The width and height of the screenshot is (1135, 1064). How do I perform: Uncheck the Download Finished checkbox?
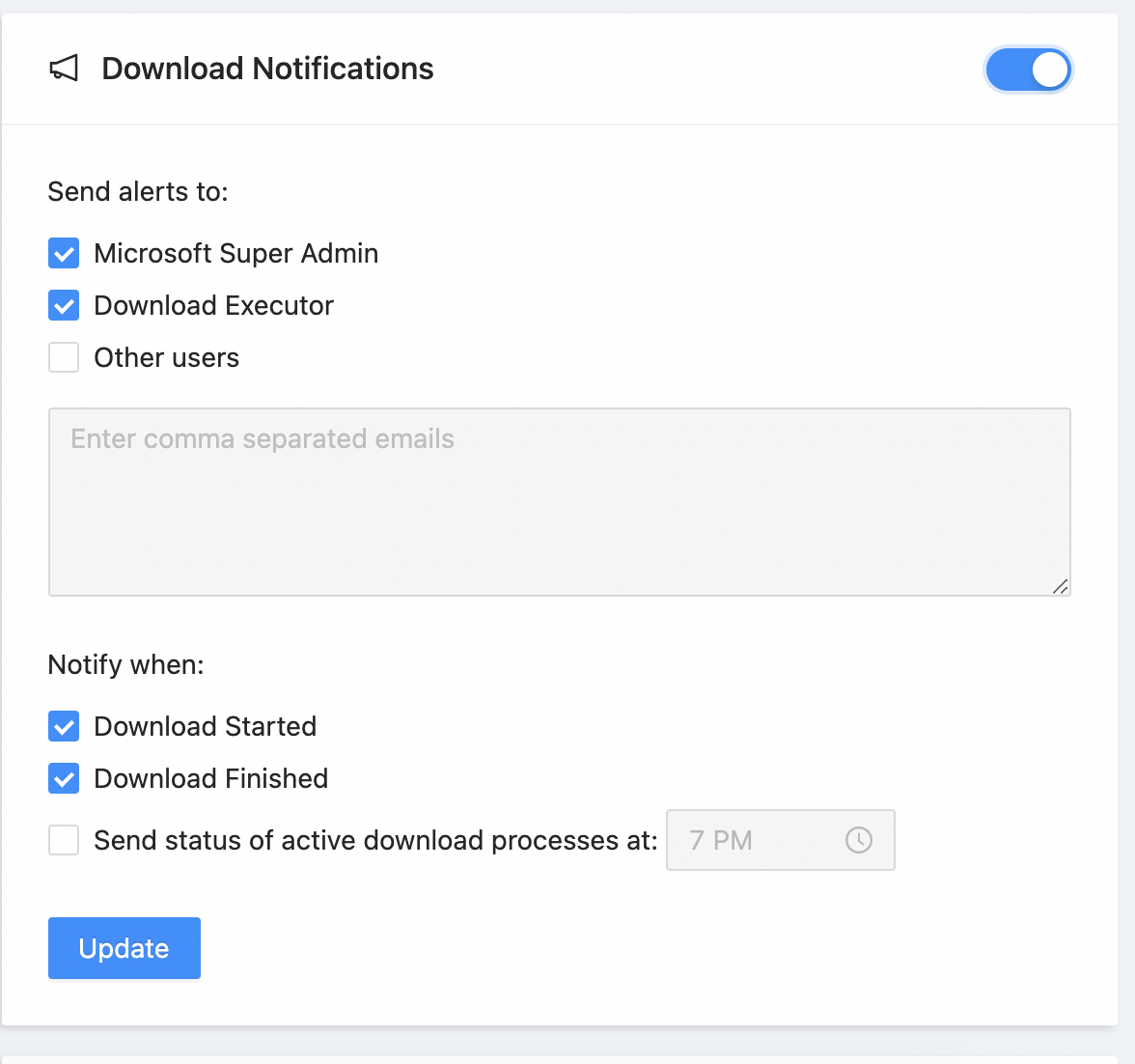pyautogui.click(x=64, y=779)
